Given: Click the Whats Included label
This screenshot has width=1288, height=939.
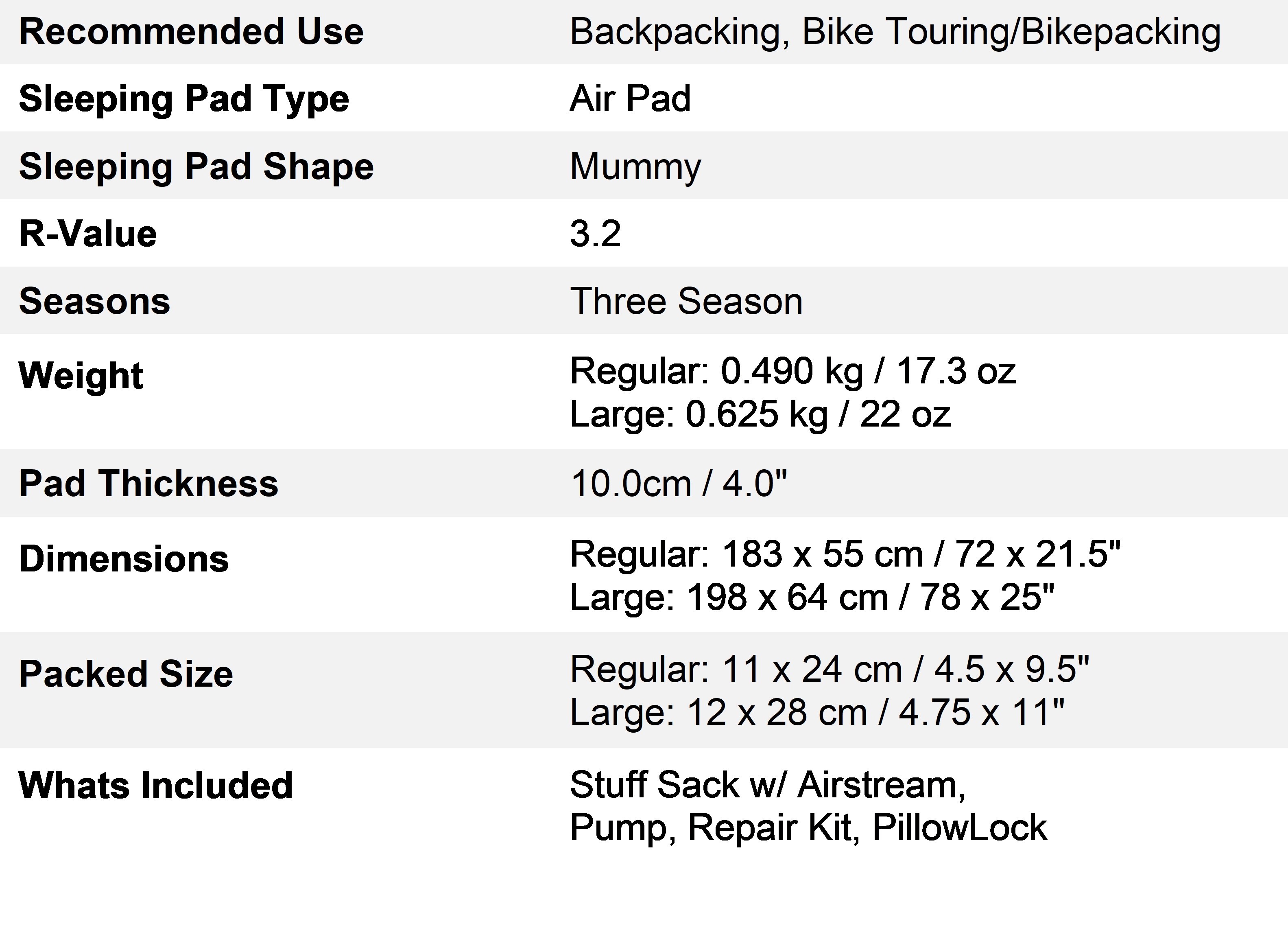Looking at the screenshot, I should [156, 786].
